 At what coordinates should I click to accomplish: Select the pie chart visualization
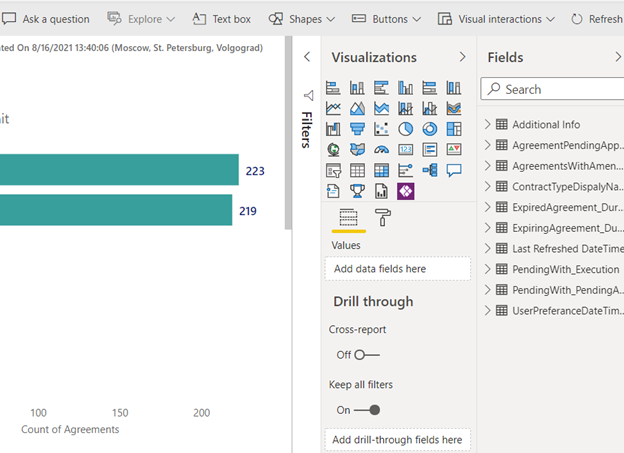coord(406,129)
